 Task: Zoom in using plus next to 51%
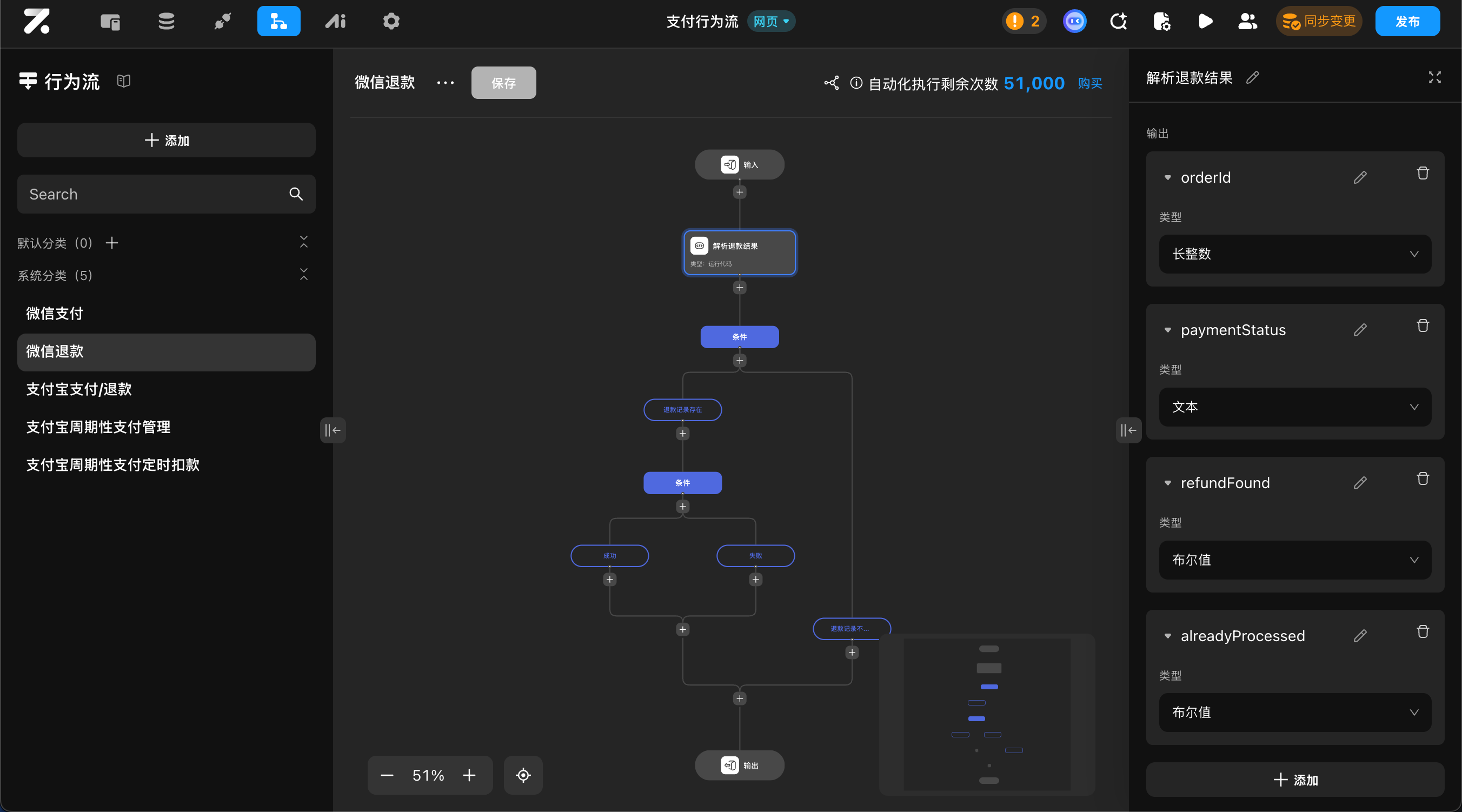[x=469, y=775]
